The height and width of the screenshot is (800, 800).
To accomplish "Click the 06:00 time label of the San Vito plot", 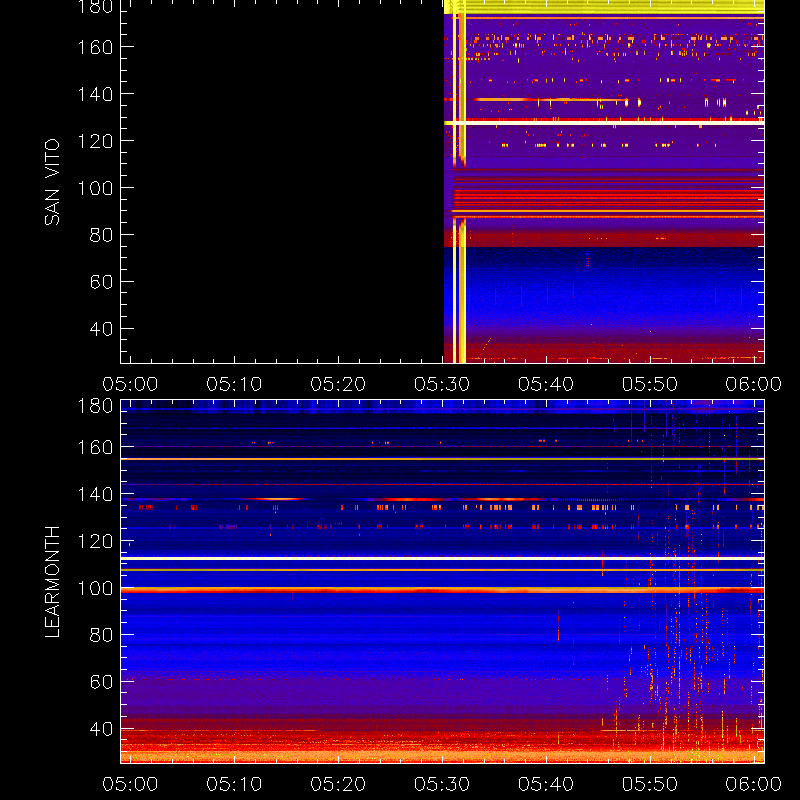I will pos(754,384).
